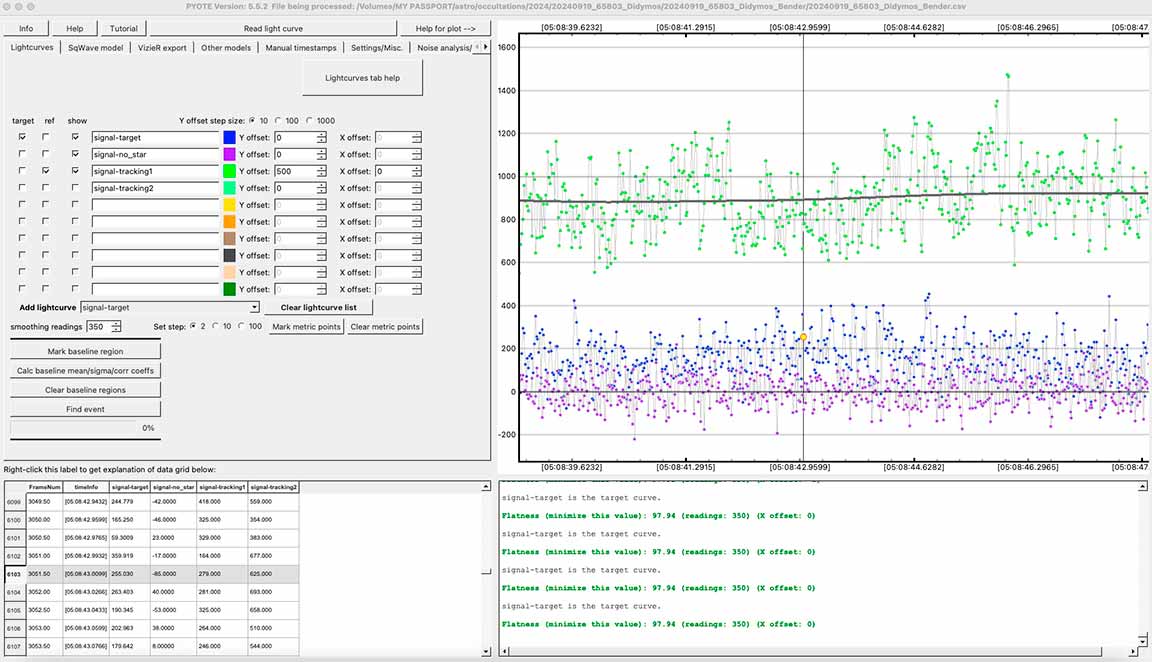The image size is (1152, 662).
Task: Click the smoothing readings input field
Action: [x=98, y=326]
